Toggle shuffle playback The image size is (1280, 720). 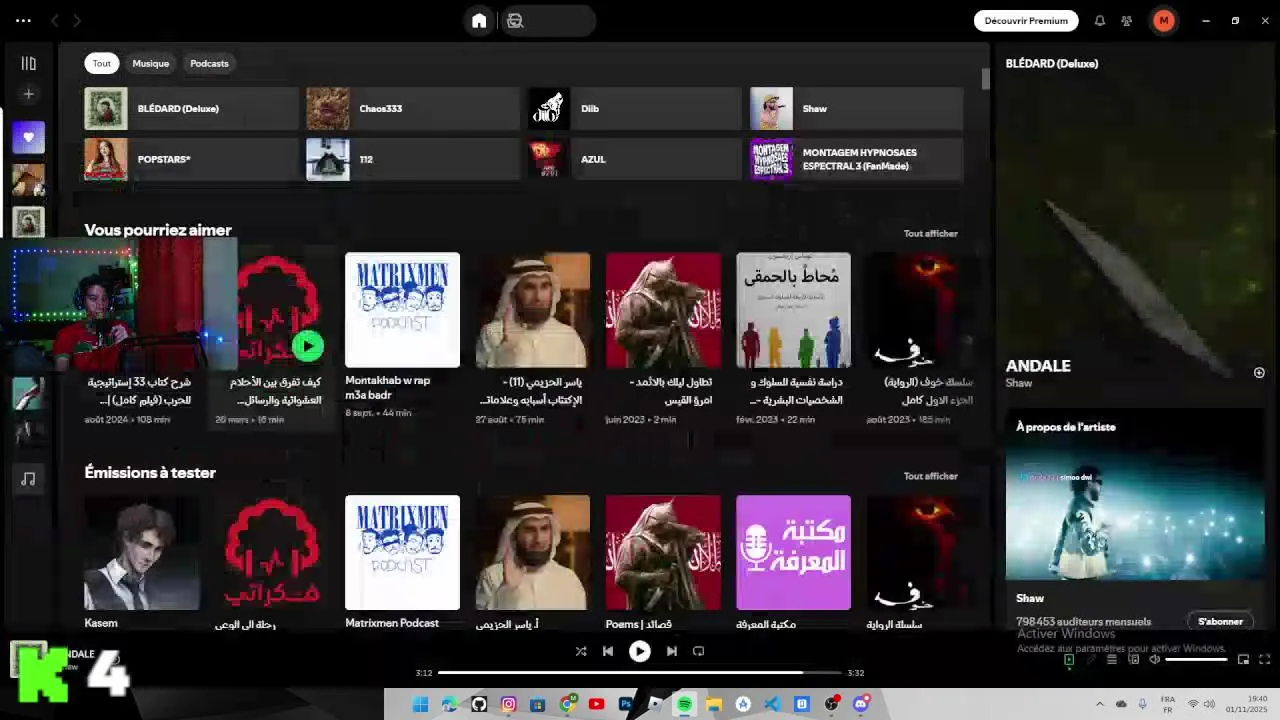[581, 651]
